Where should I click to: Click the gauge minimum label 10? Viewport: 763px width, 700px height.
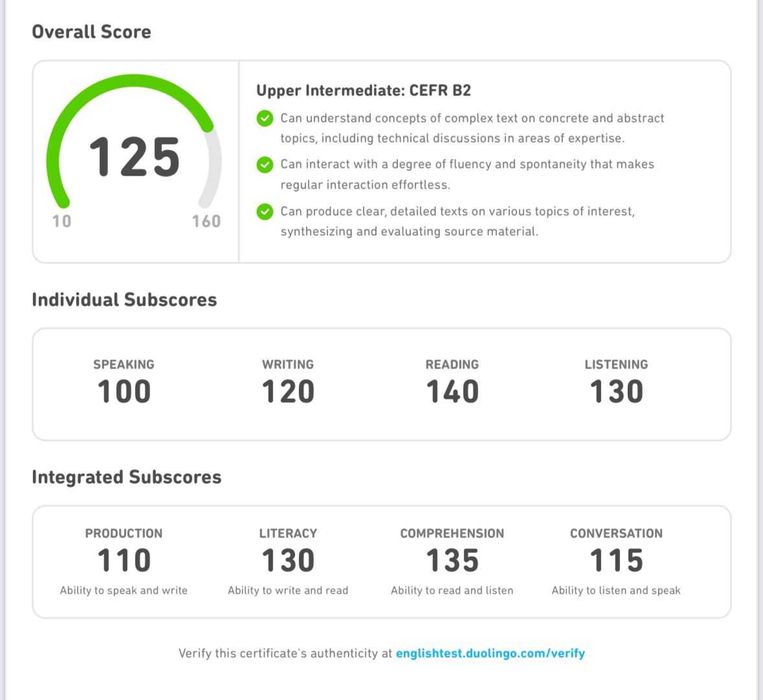62,221
